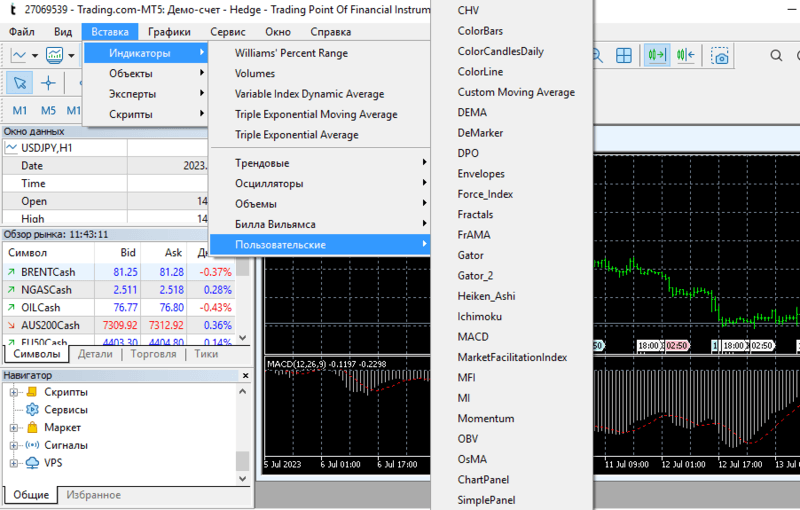Select the MACD custom indicator
Viewport: 800px width, 510px height.
pyautogui.click(x=512, y=337)
